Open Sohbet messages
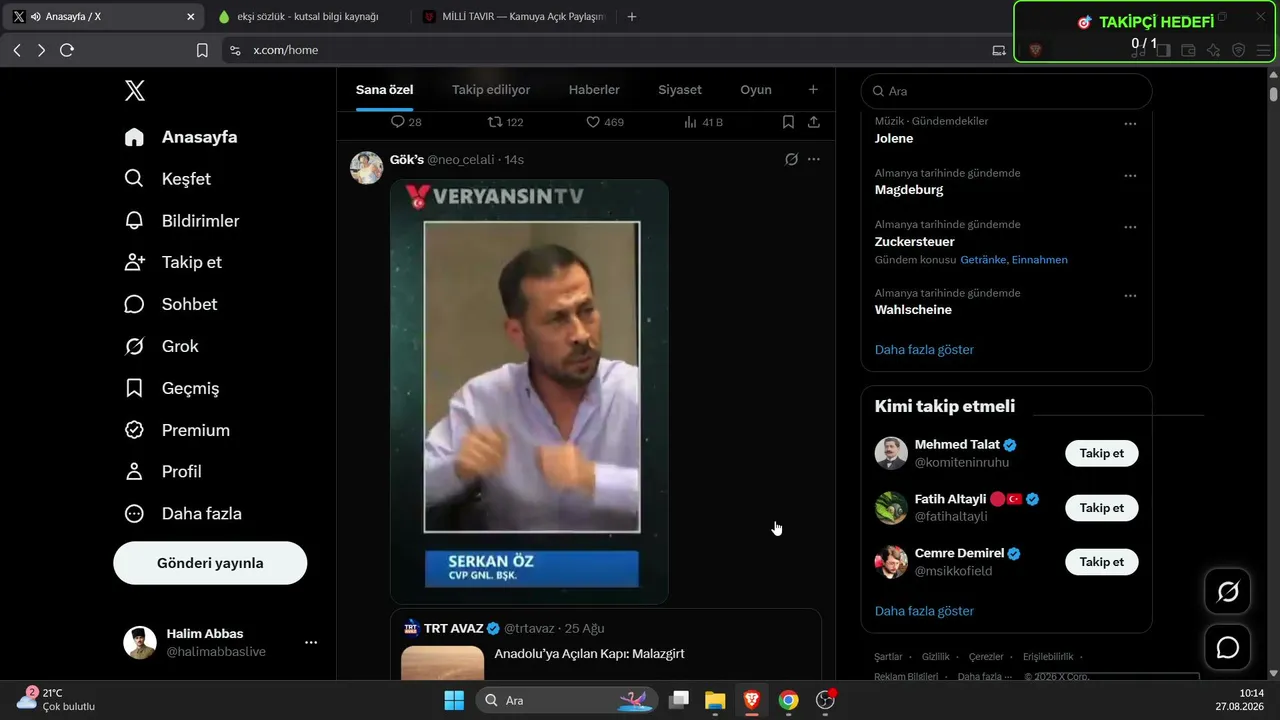The width and height of the screenshot is (1280, 720). point(172,304)
